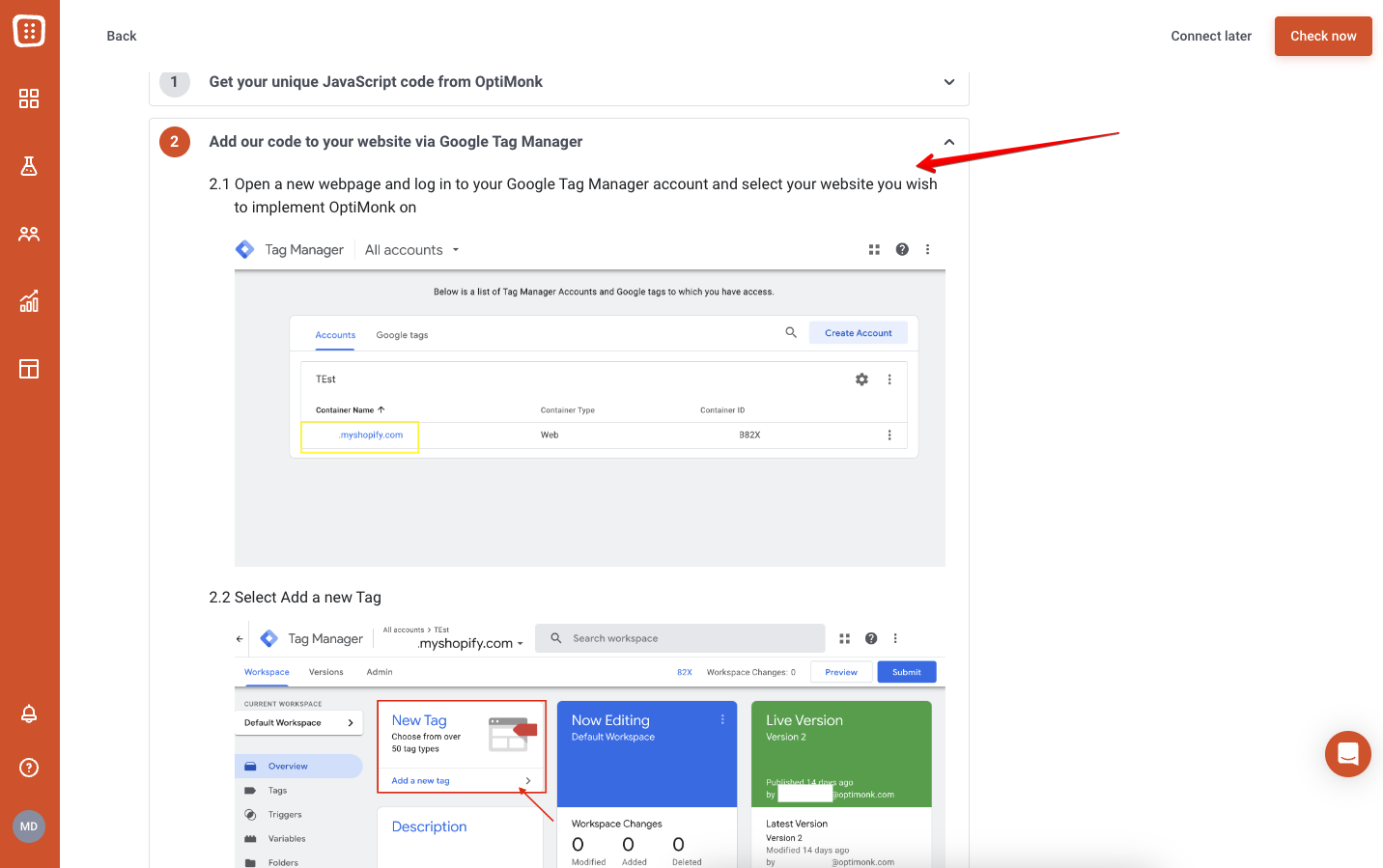This screenshot has width=1383, height=868.
Task: Click the Now Editing card's three-dot menu
Action: coord(722,719)
